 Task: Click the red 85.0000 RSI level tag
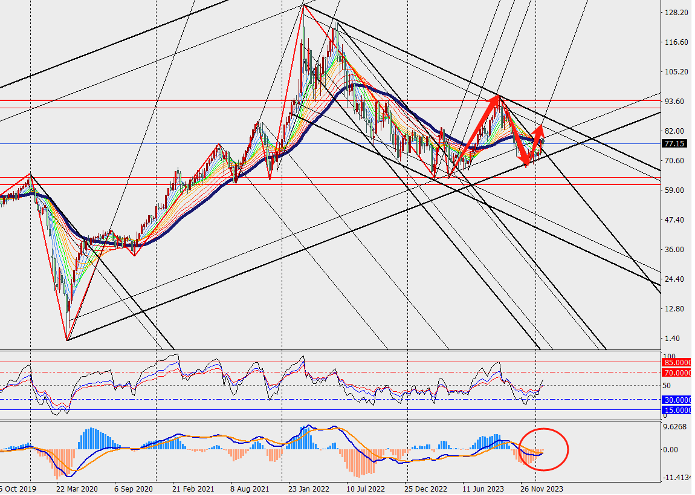(677, 362)
